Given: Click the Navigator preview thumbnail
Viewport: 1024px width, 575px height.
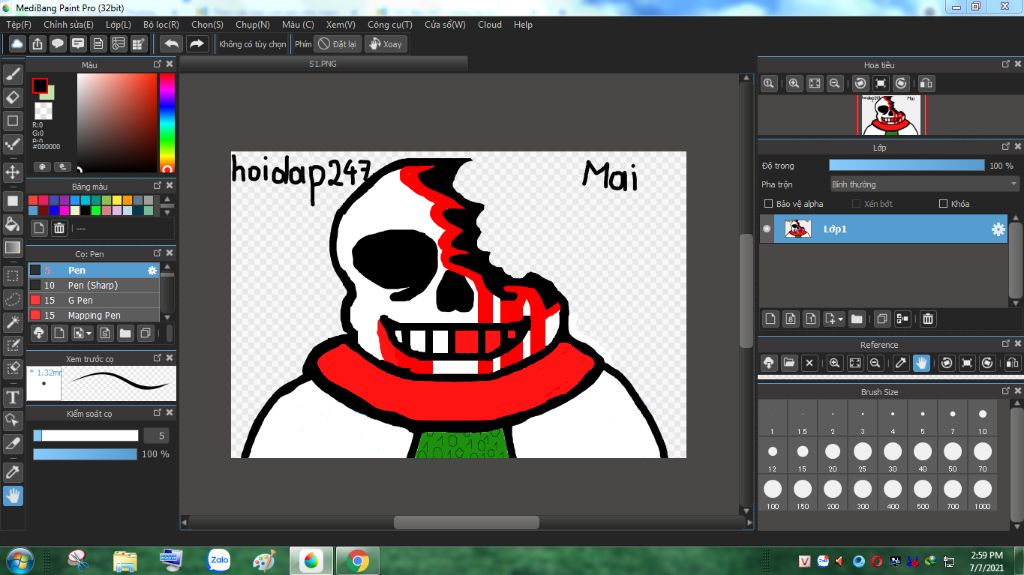Looking at the screenshot, I should pos(891,115).
